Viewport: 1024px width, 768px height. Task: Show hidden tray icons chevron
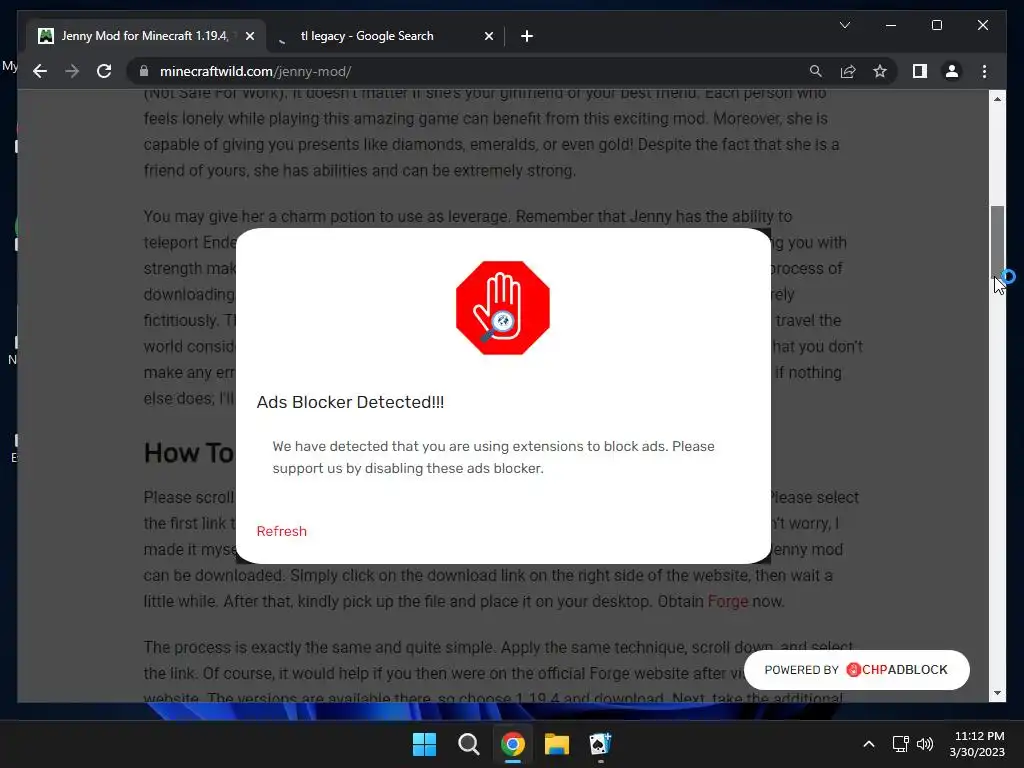coord(869,744)
